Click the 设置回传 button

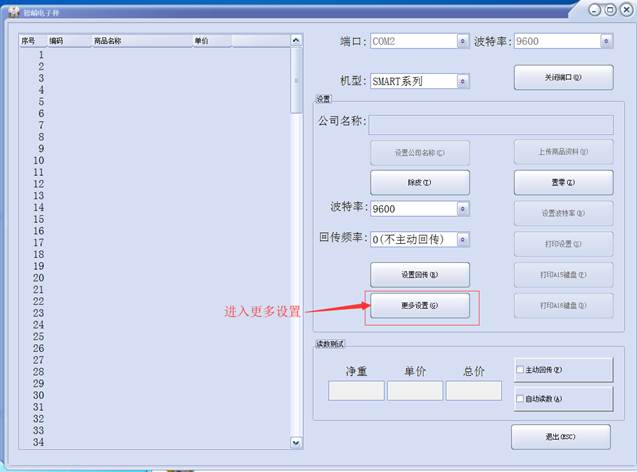[420, 275]
